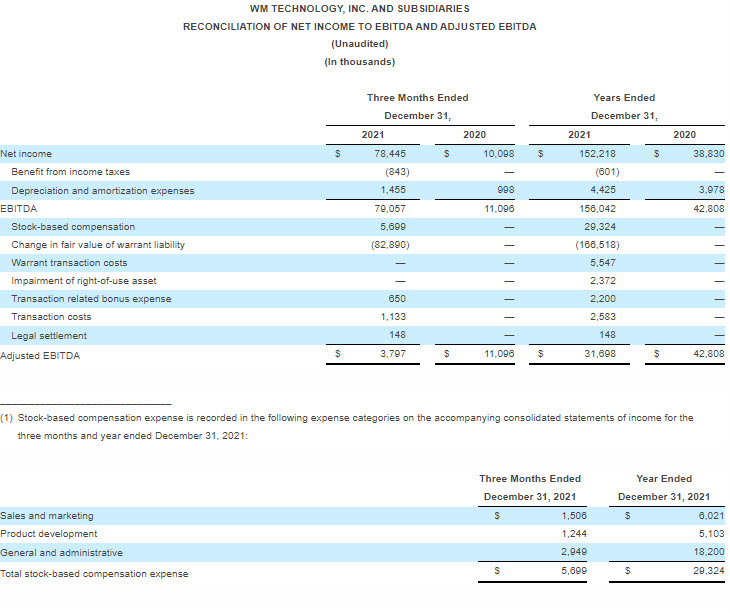Click Total stock-based compensation expense label
Viewport: 730px width, 613px height.
94,573
